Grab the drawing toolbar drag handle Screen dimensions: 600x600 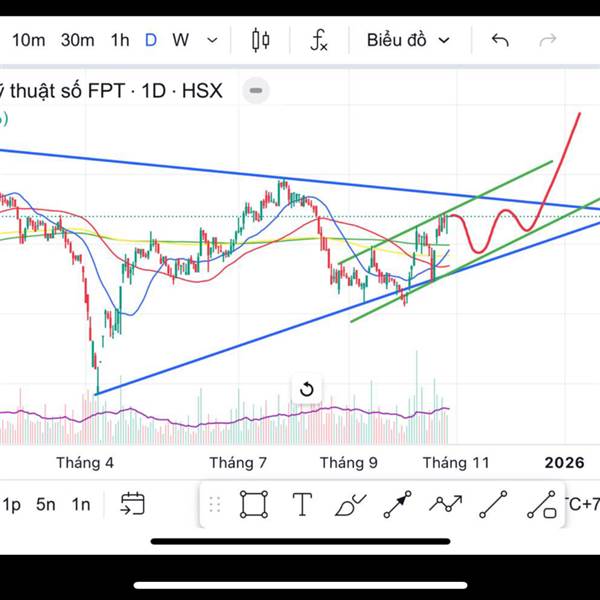[x=214, y=504]
